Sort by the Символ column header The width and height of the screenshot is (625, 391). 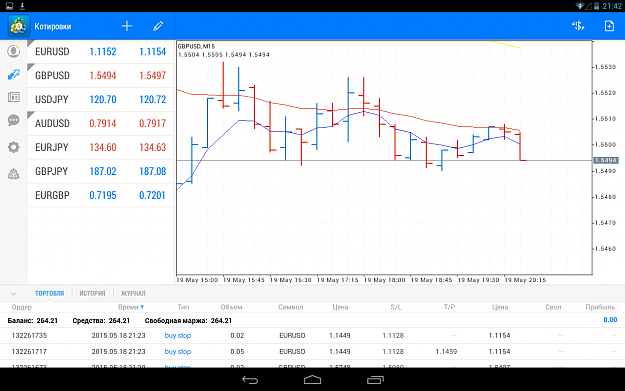tap(291, 307)
